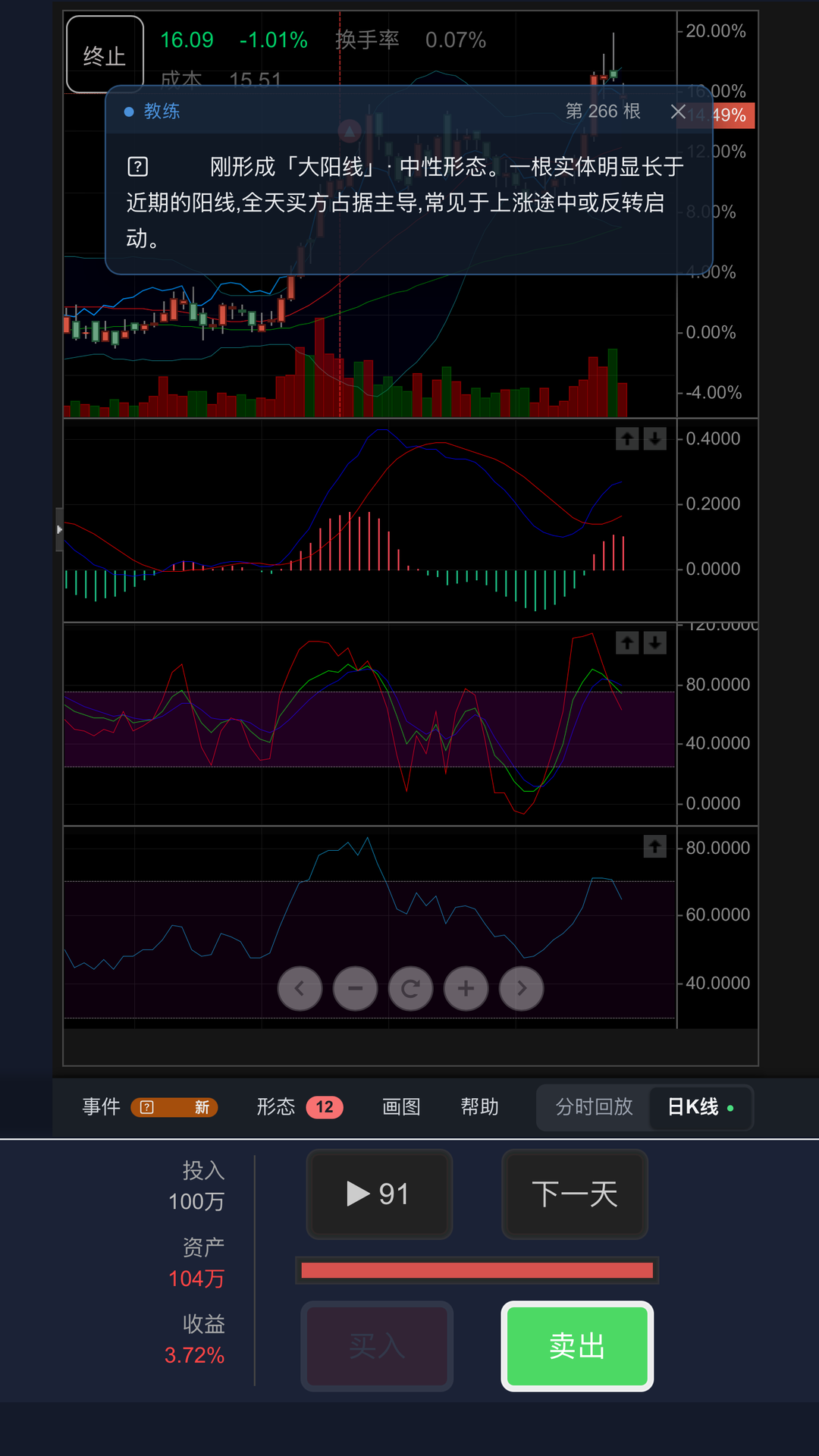Open the 帮助 help tab

click(480, 1107)
